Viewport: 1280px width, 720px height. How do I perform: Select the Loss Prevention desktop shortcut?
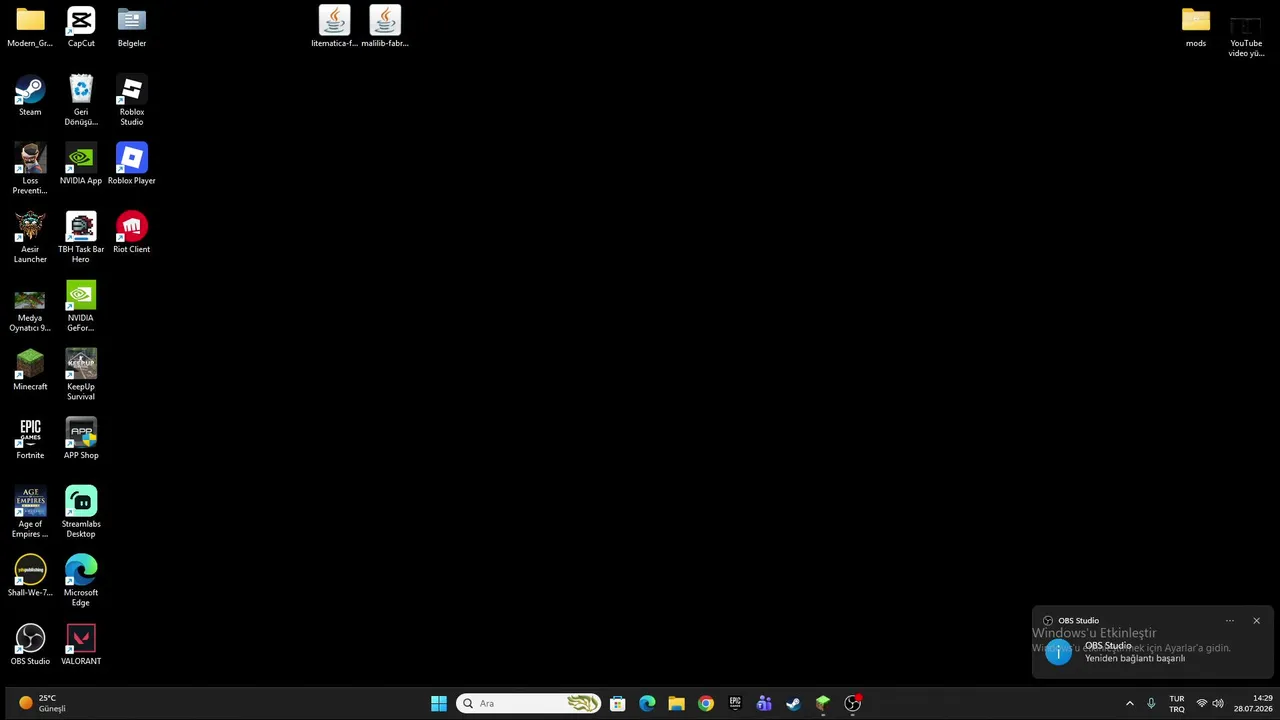point(30,170)
